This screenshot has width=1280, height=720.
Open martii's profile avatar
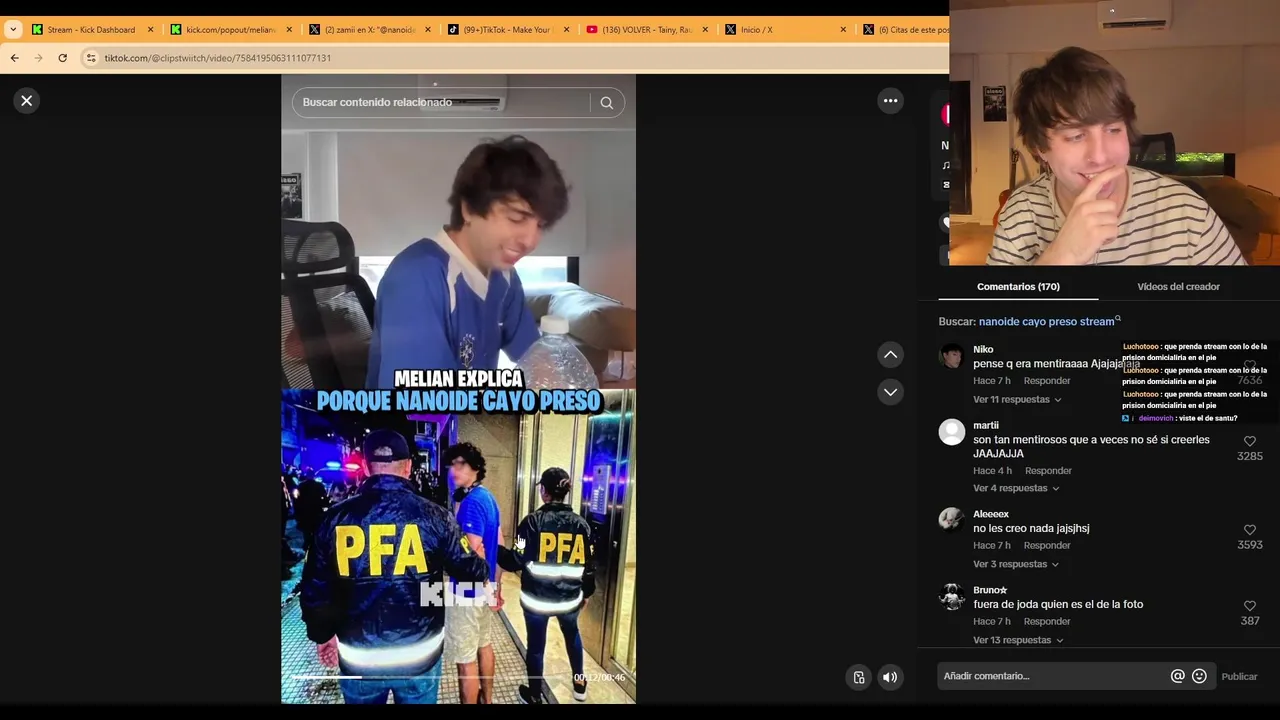click(952, 432)
